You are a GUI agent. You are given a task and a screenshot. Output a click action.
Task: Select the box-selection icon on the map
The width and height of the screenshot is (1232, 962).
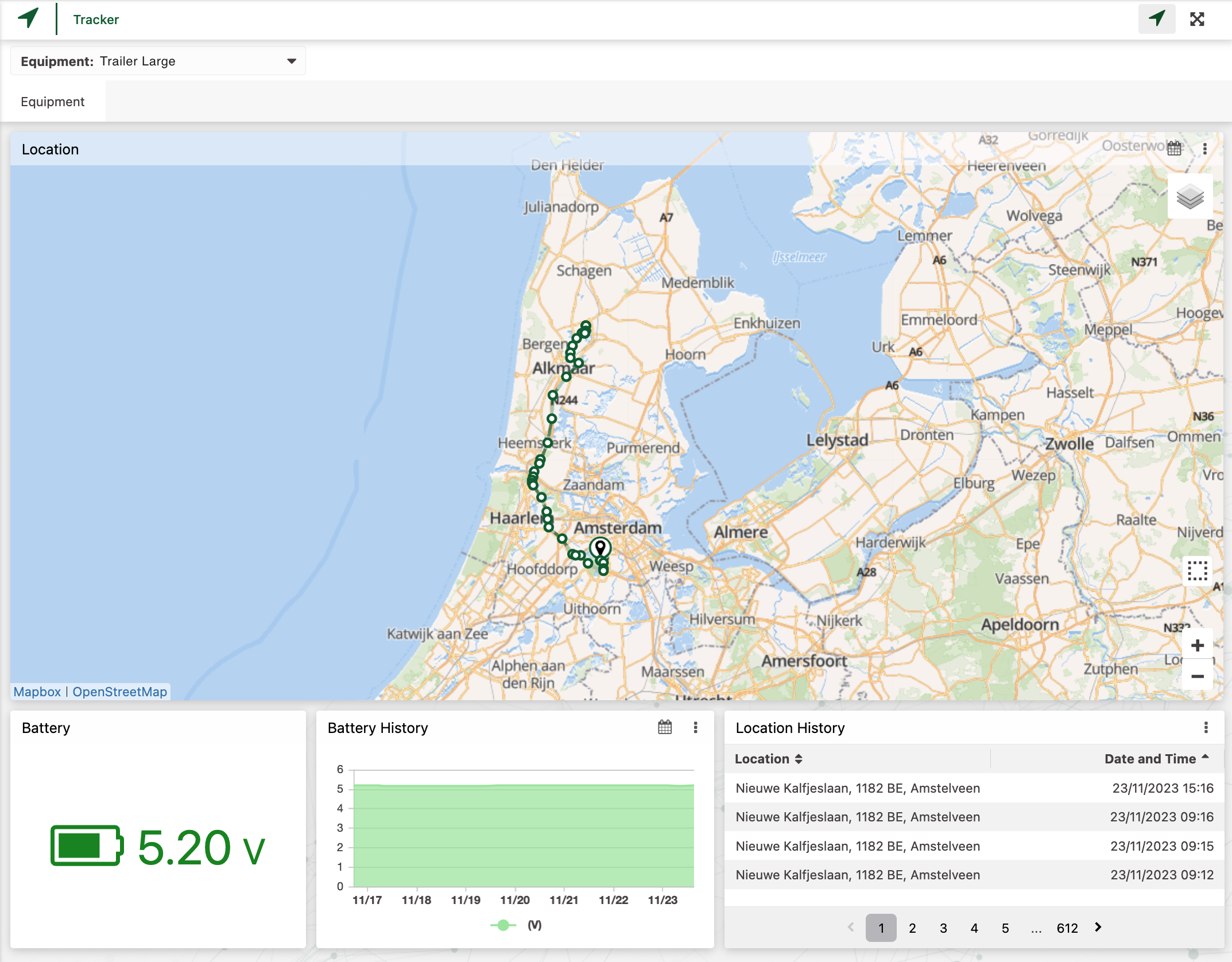[1198, 571]
